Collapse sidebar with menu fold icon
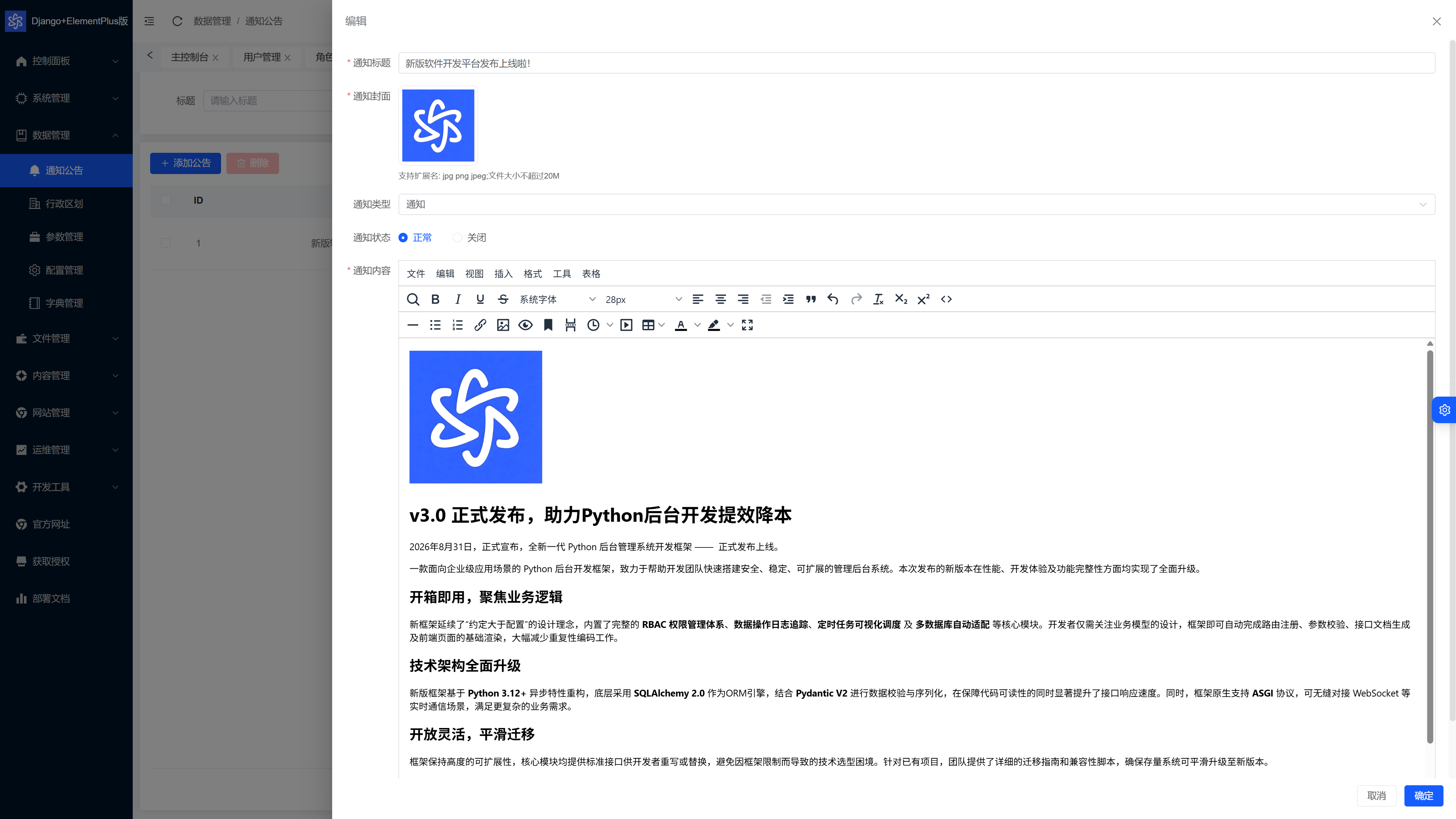This screenshot has width=1456, height=819. coord(149,21)
